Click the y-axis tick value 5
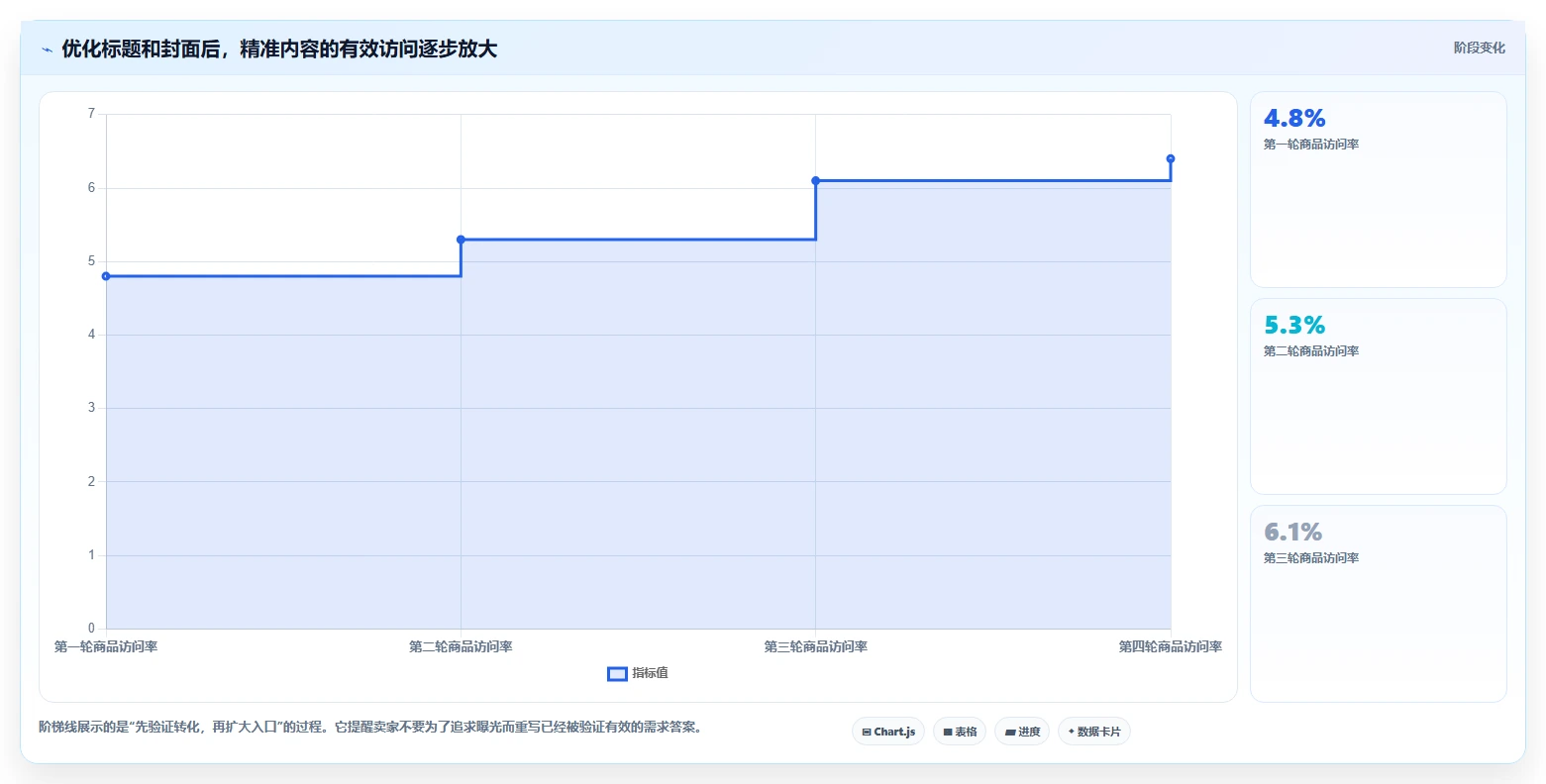1546x784 pixels. point(91,261)
